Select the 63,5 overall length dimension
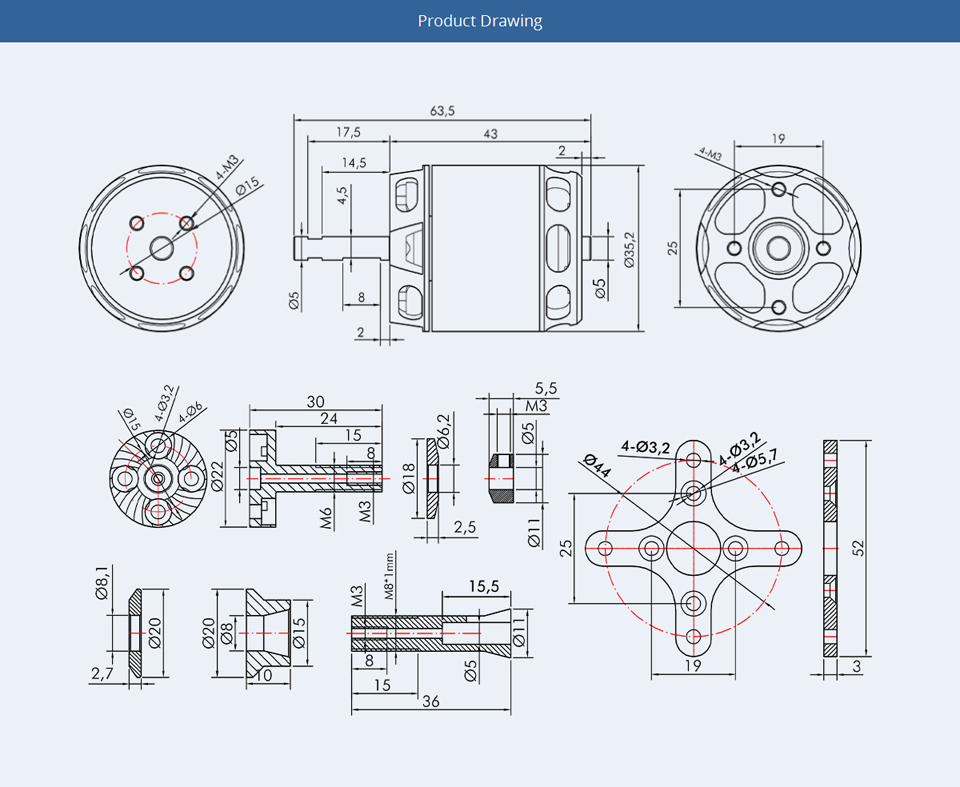 coord(442,111)
